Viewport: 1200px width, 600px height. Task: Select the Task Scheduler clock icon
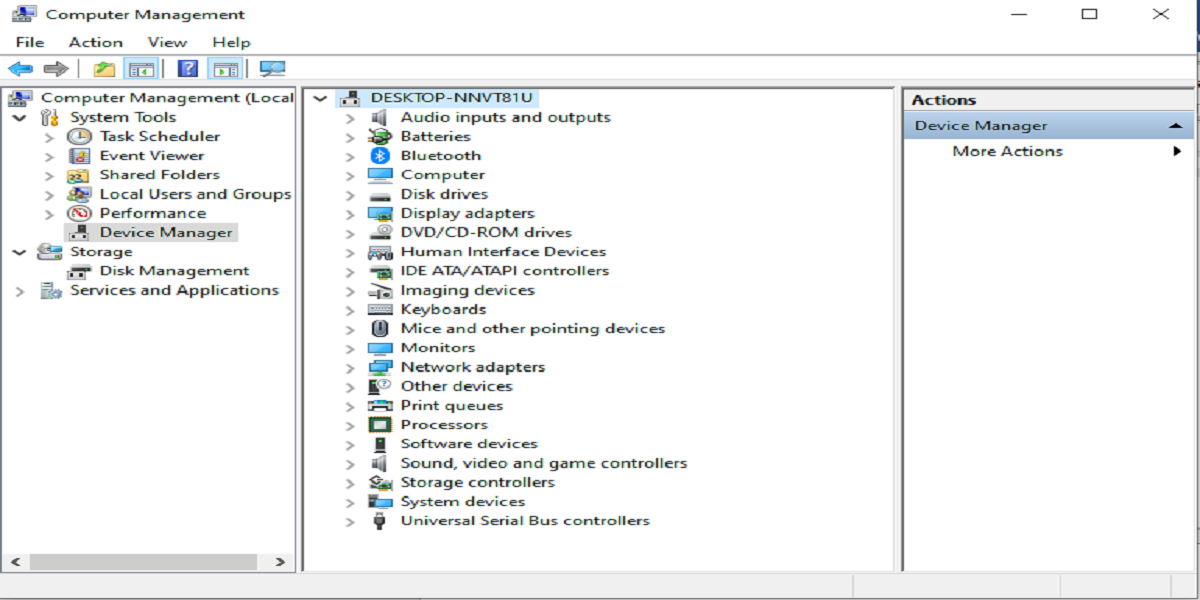coord(79,137)
